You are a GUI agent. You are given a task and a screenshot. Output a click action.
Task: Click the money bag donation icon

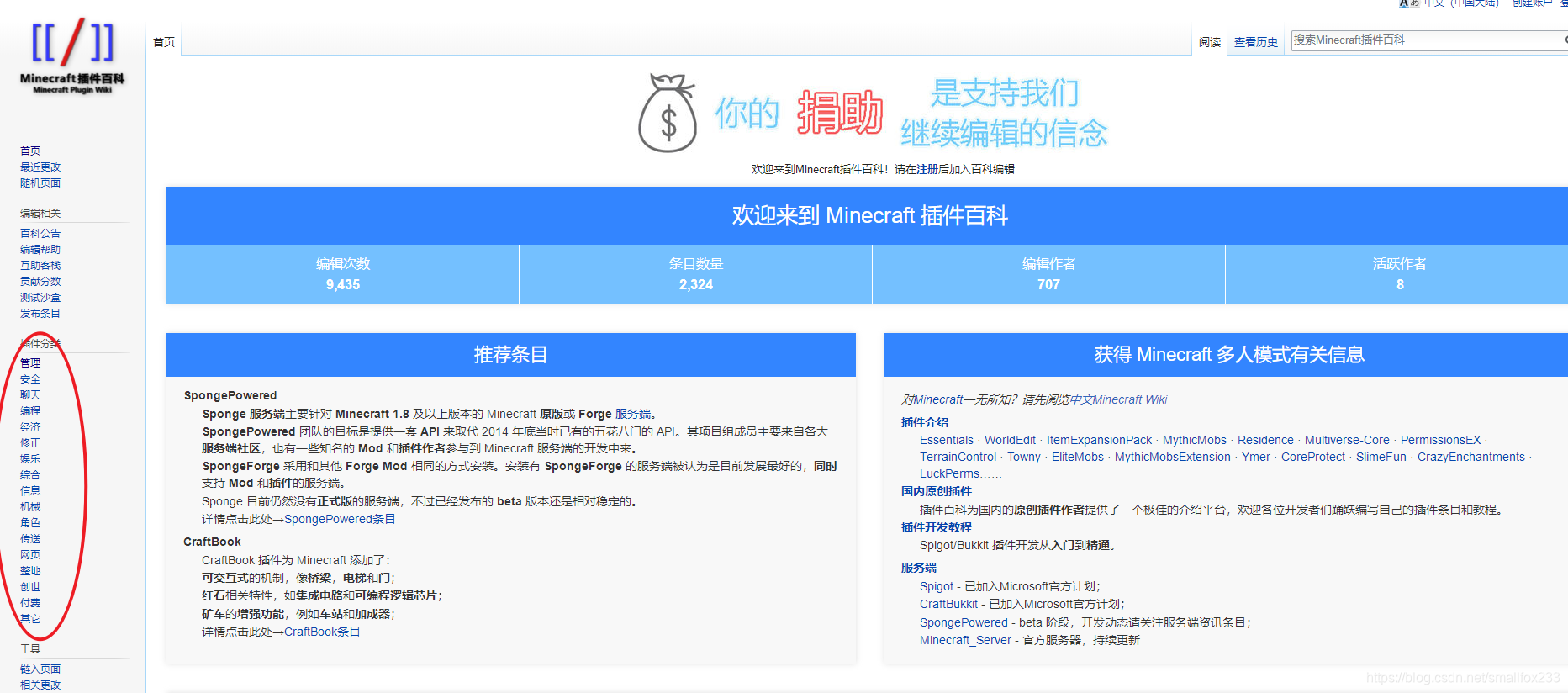(668, 113)
